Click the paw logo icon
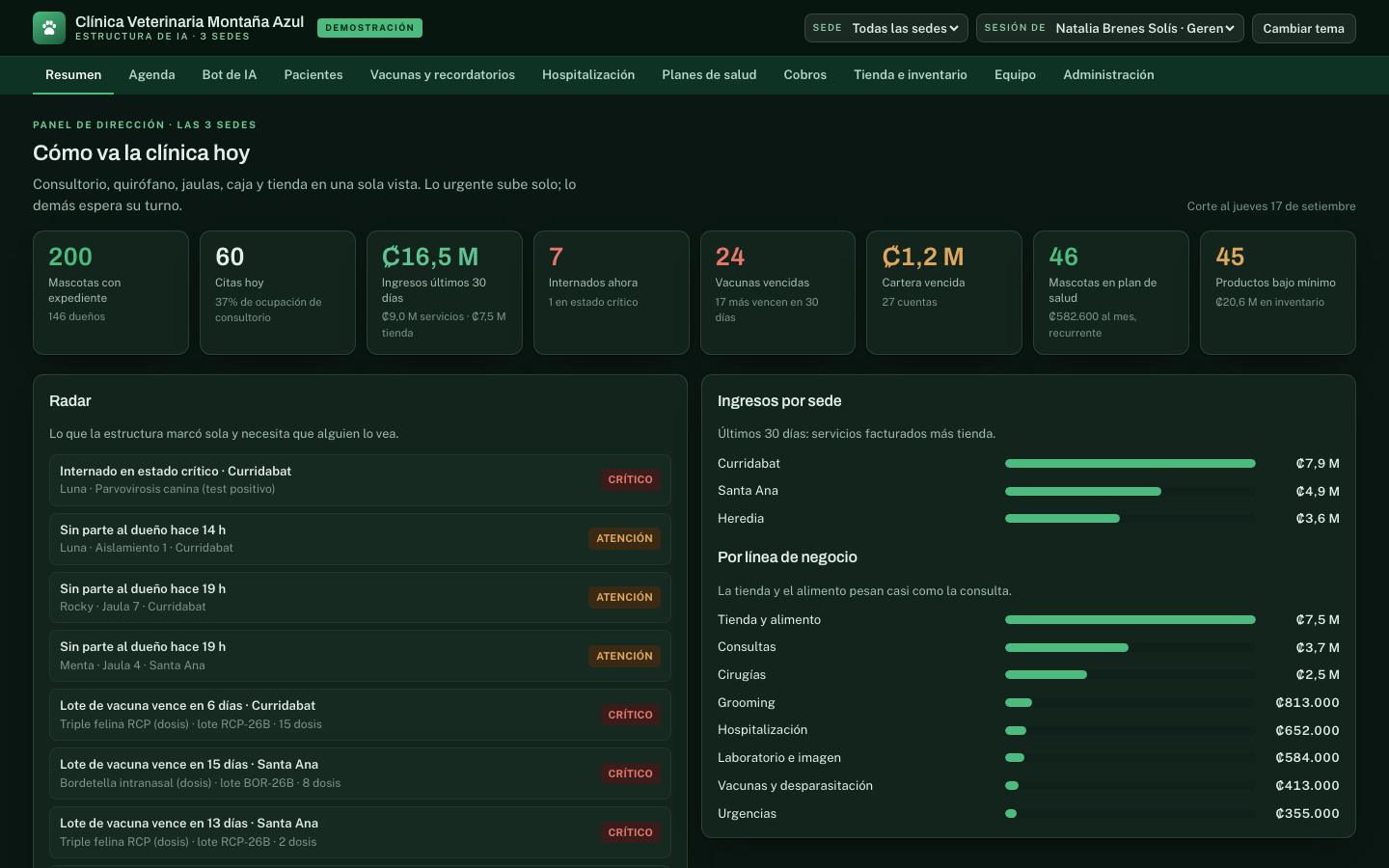This screenshot has width=1389, height=868. (49, 28)
